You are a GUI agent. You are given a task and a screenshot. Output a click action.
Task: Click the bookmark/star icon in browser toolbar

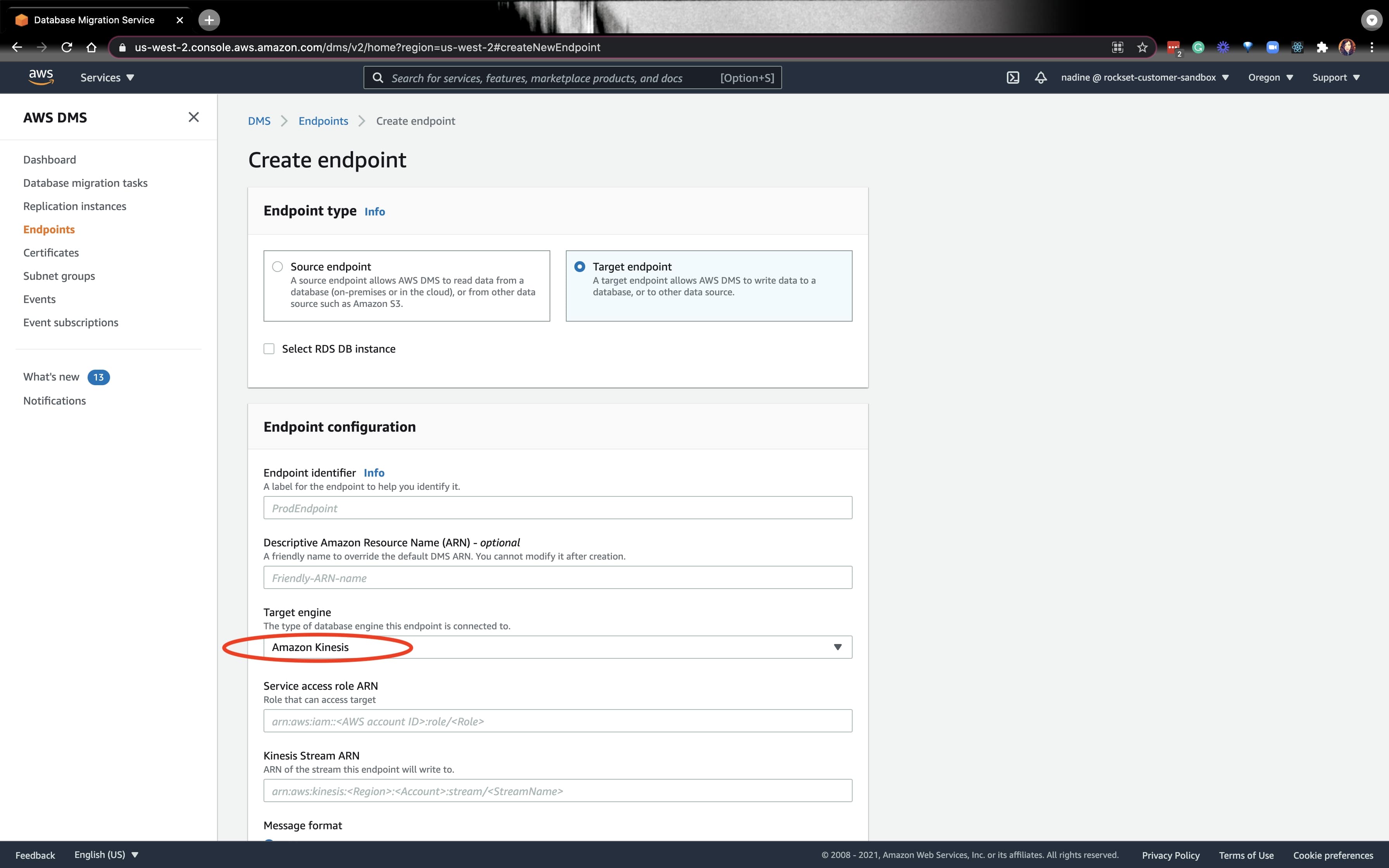coord(1143,47)
